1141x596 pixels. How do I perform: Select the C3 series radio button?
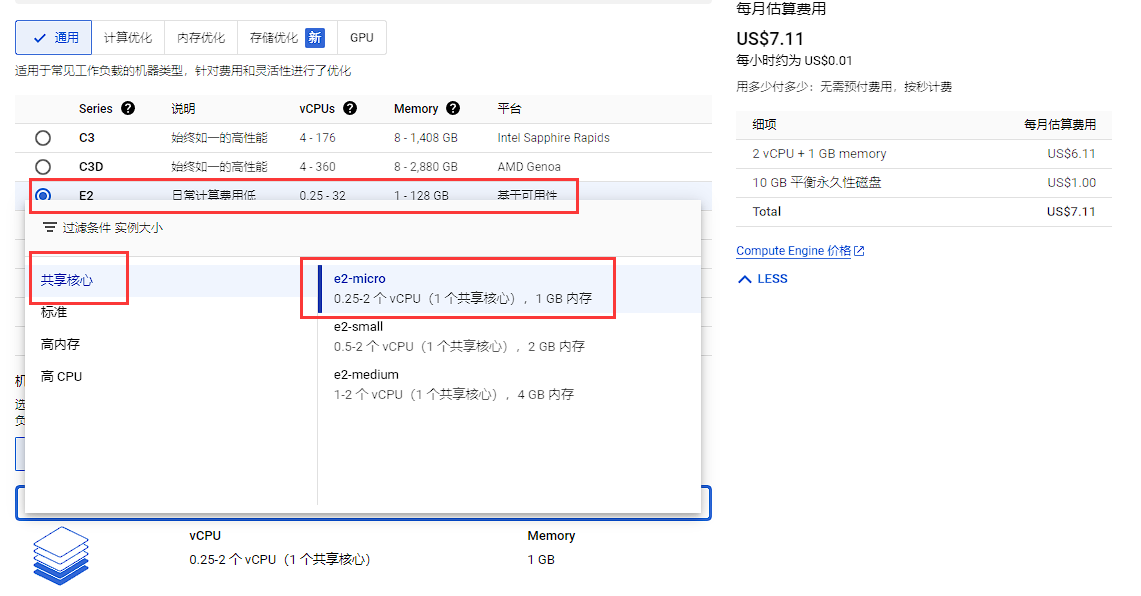click(x=43, y=138)
